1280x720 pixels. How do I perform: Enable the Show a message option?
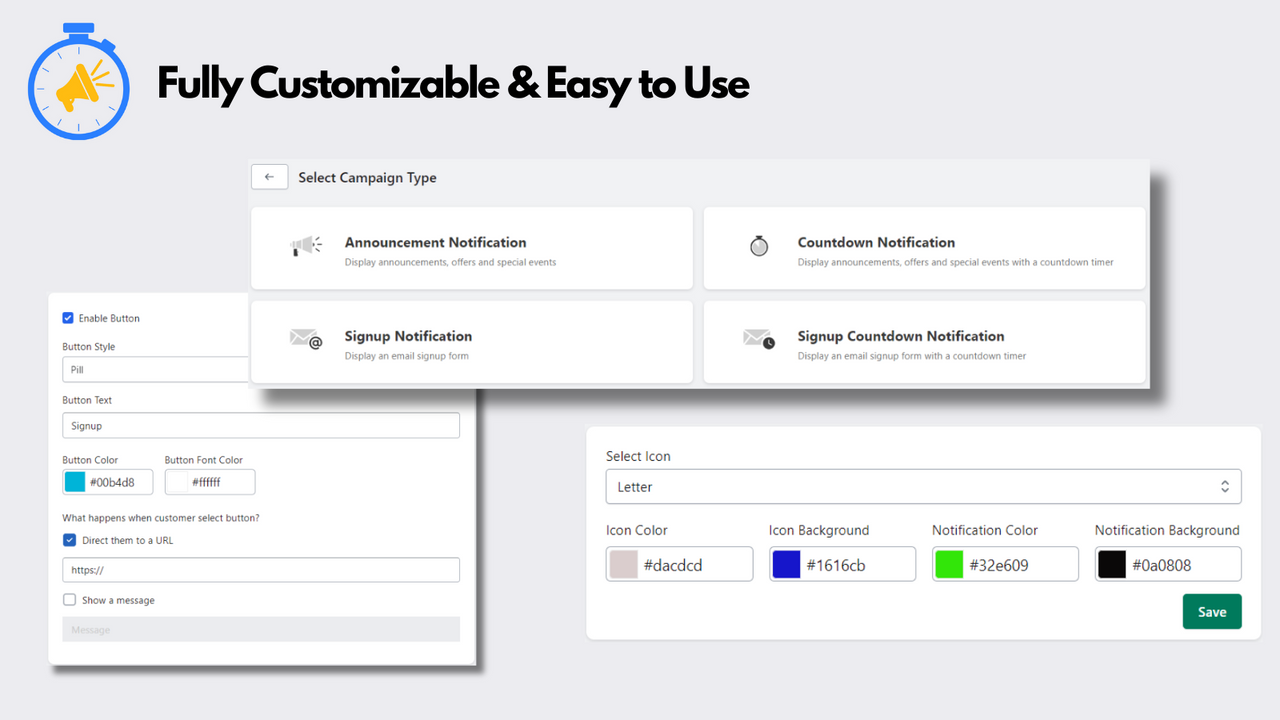[x=69, y=599]
